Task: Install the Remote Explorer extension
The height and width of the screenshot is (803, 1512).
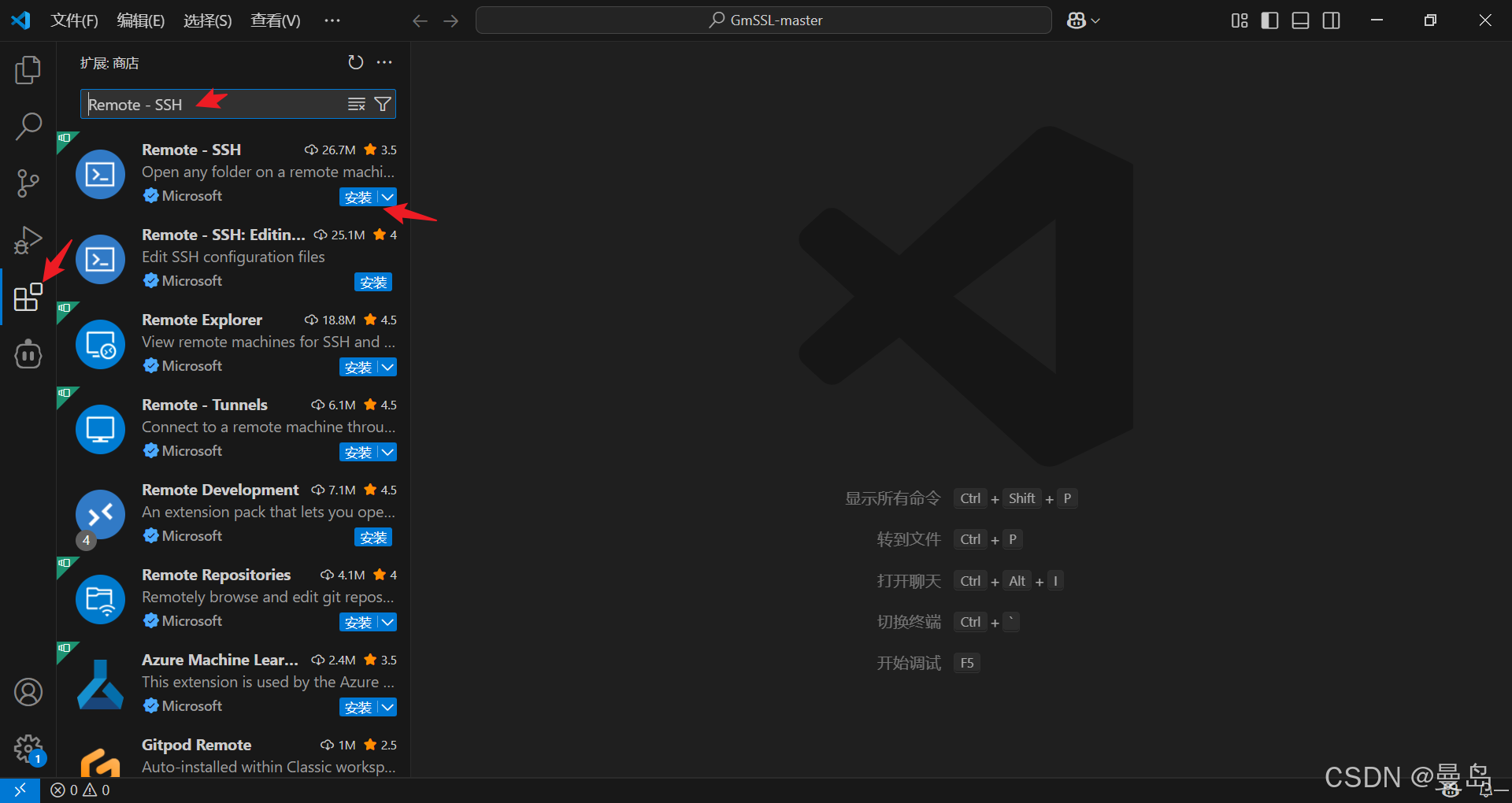Action: (358, 367)
